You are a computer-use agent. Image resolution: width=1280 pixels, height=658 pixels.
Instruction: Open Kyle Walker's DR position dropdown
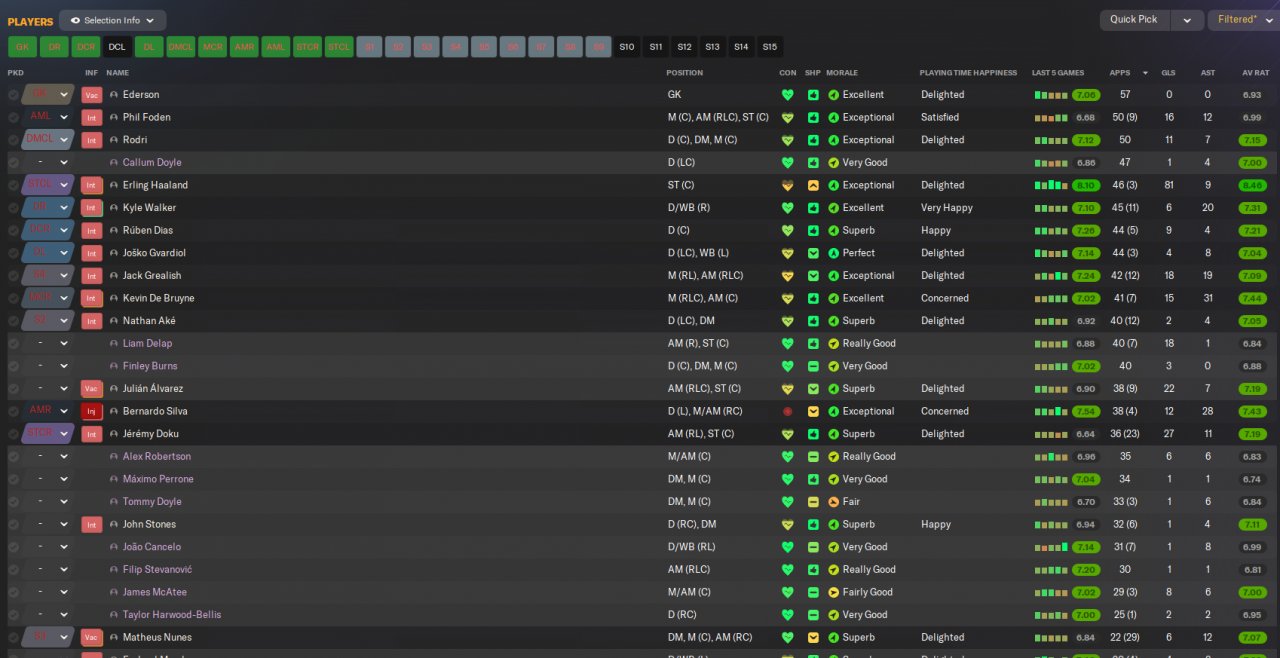pyautogui.click(x=48, y=208)
